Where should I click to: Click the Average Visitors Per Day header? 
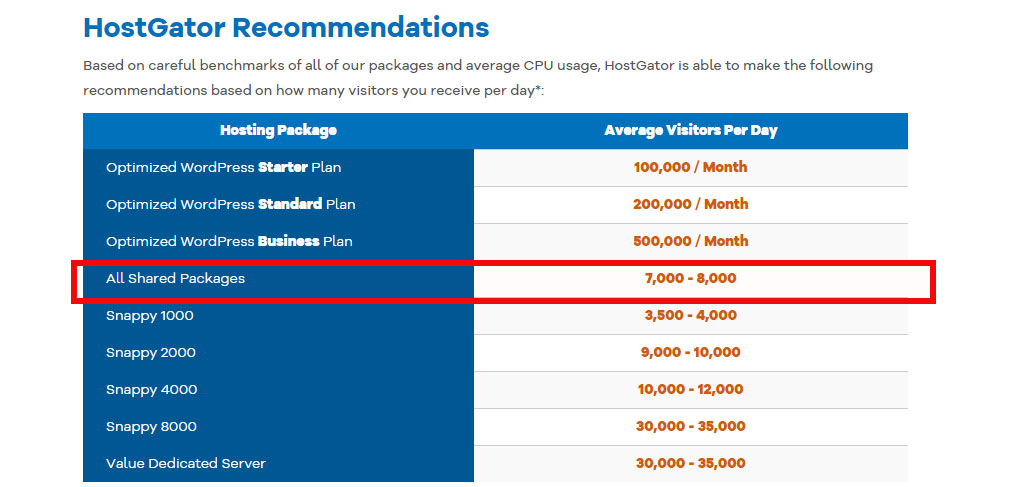[691, 131]
